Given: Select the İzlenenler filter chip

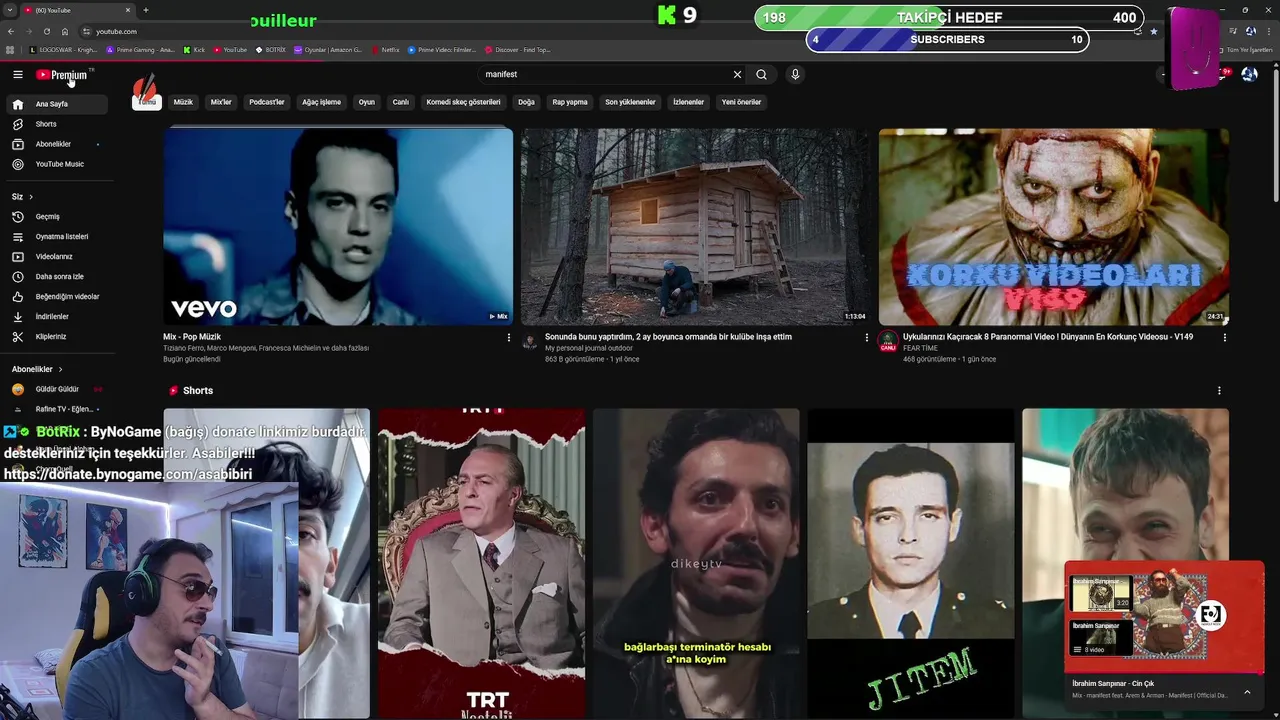Looking at the screenshot, I should click(x=688, y=102).
